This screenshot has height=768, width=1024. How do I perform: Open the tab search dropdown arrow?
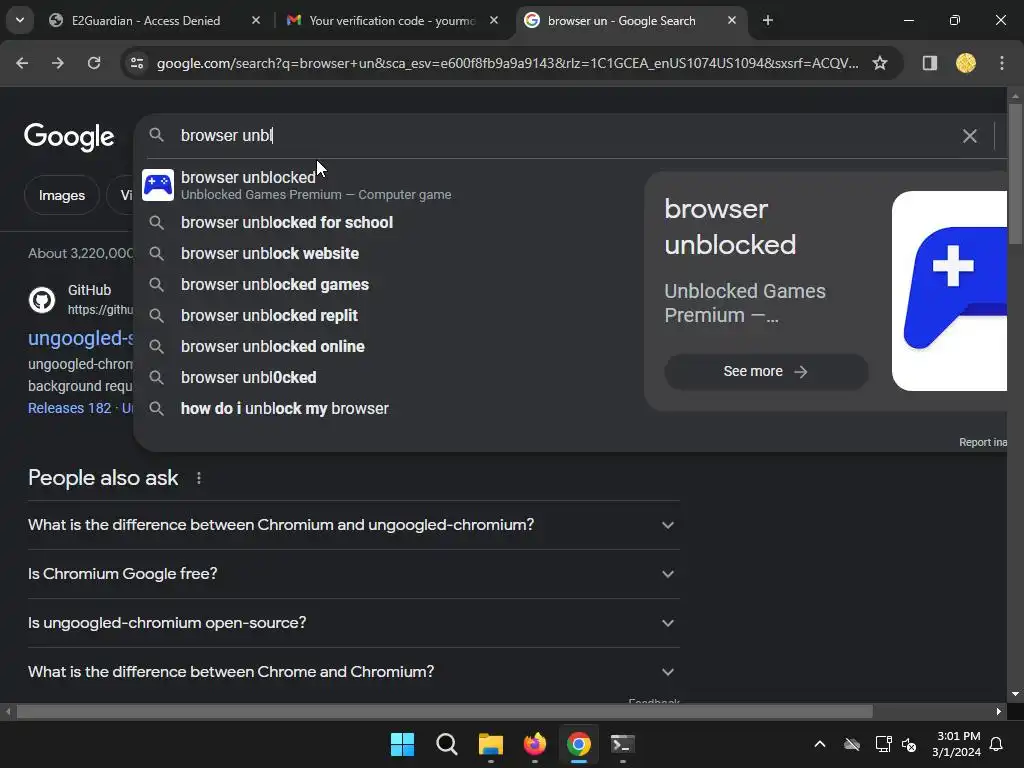tap(20, 20)
